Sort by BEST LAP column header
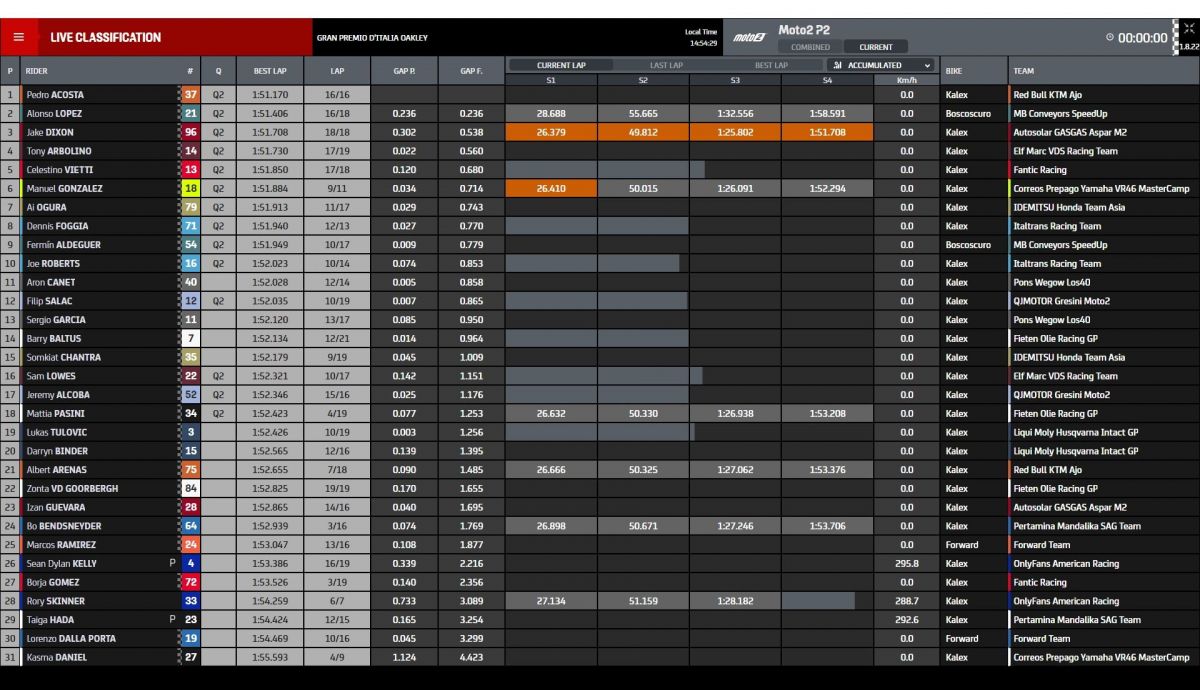1200x690 pixels. point(269,71)
